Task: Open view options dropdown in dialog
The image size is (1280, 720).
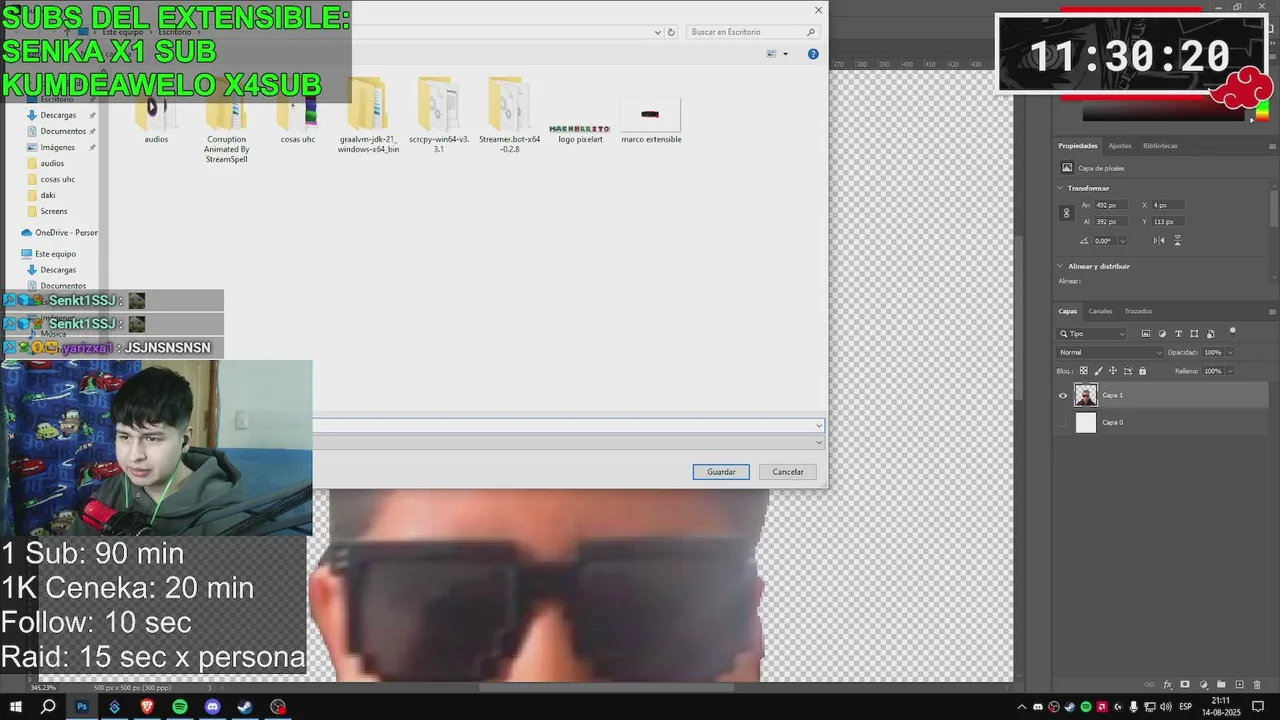Action: point(786,54)
